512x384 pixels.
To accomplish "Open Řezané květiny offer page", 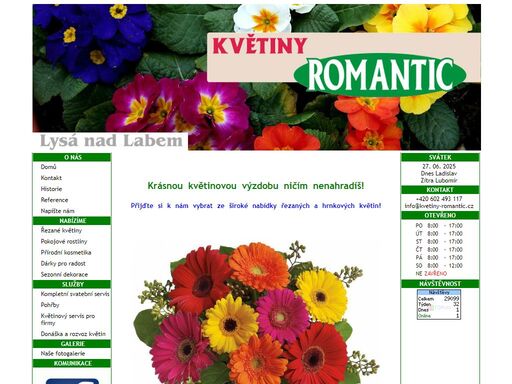I will point(61,230).
